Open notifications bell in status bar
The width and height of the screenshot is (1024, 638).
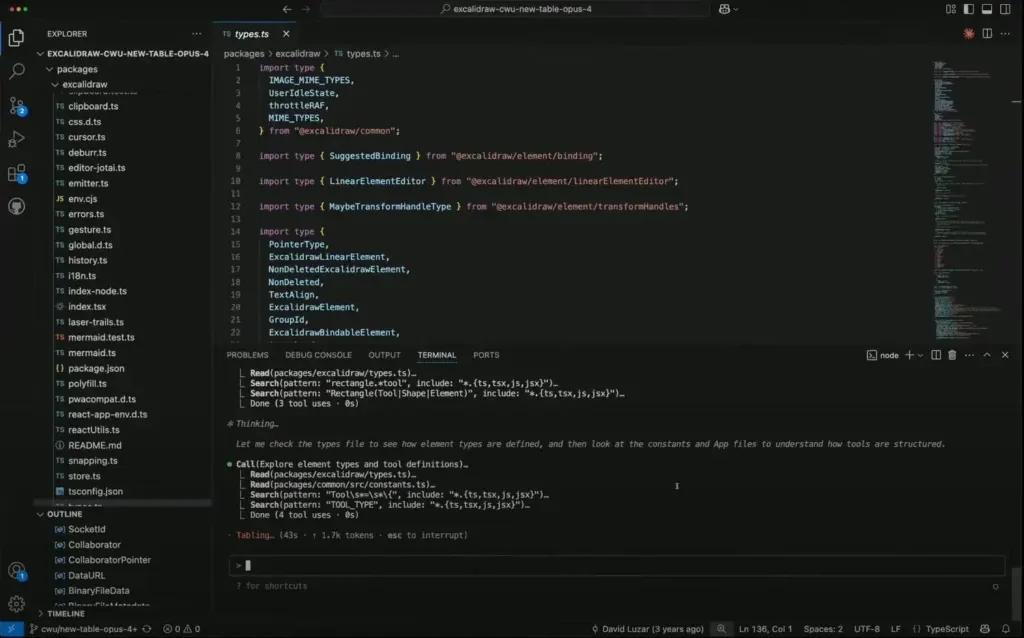coord(1006,630)
